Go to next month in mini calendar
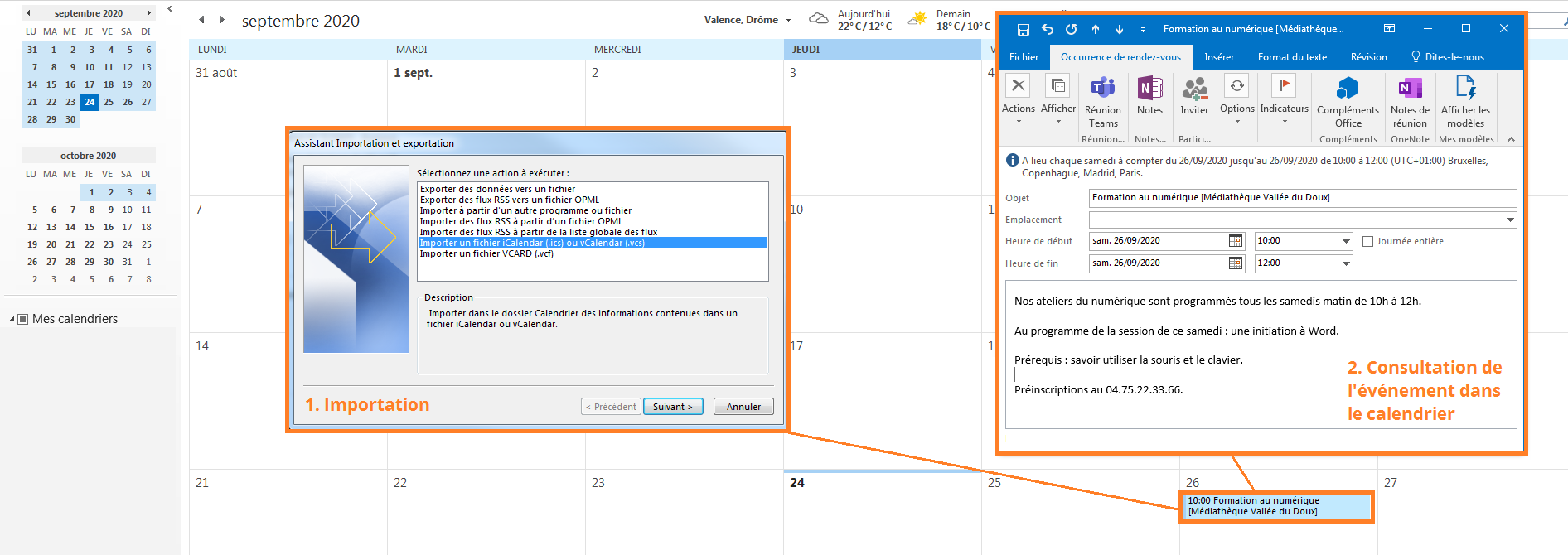This screenshot has height=555, width=1568. pyautogui.click(x=148, y=13)
